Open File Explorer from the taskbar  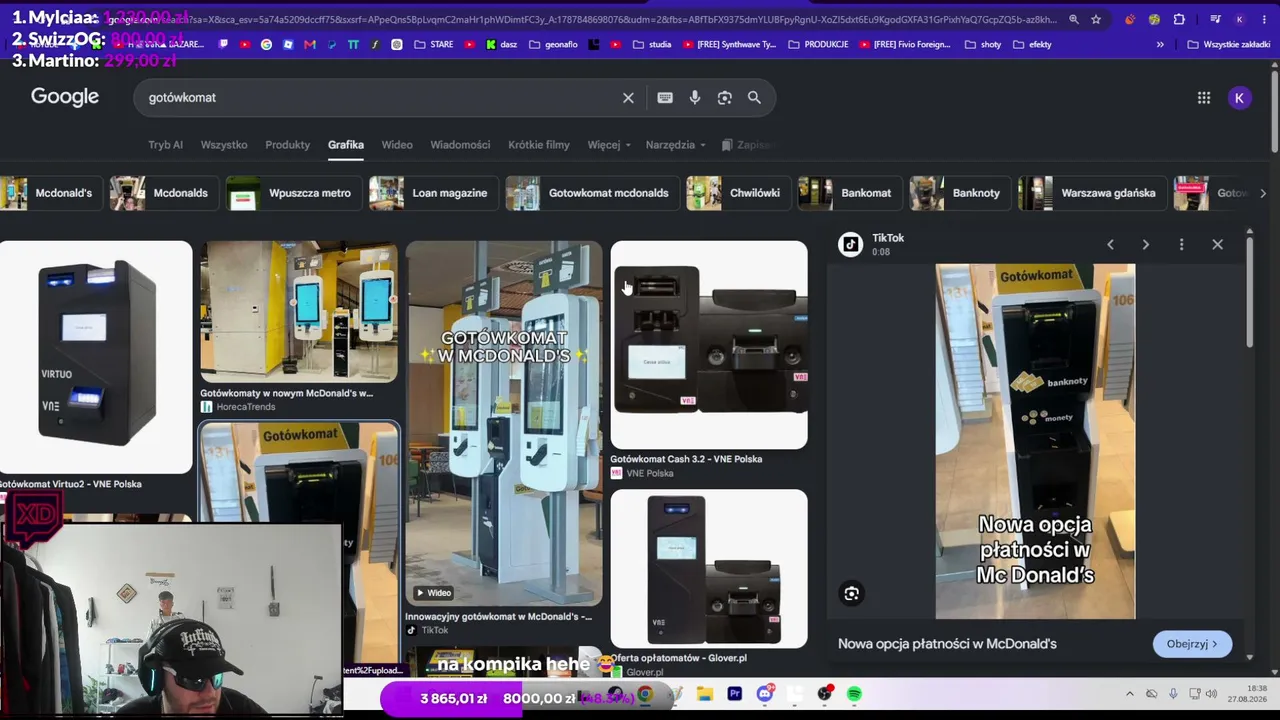705,694
